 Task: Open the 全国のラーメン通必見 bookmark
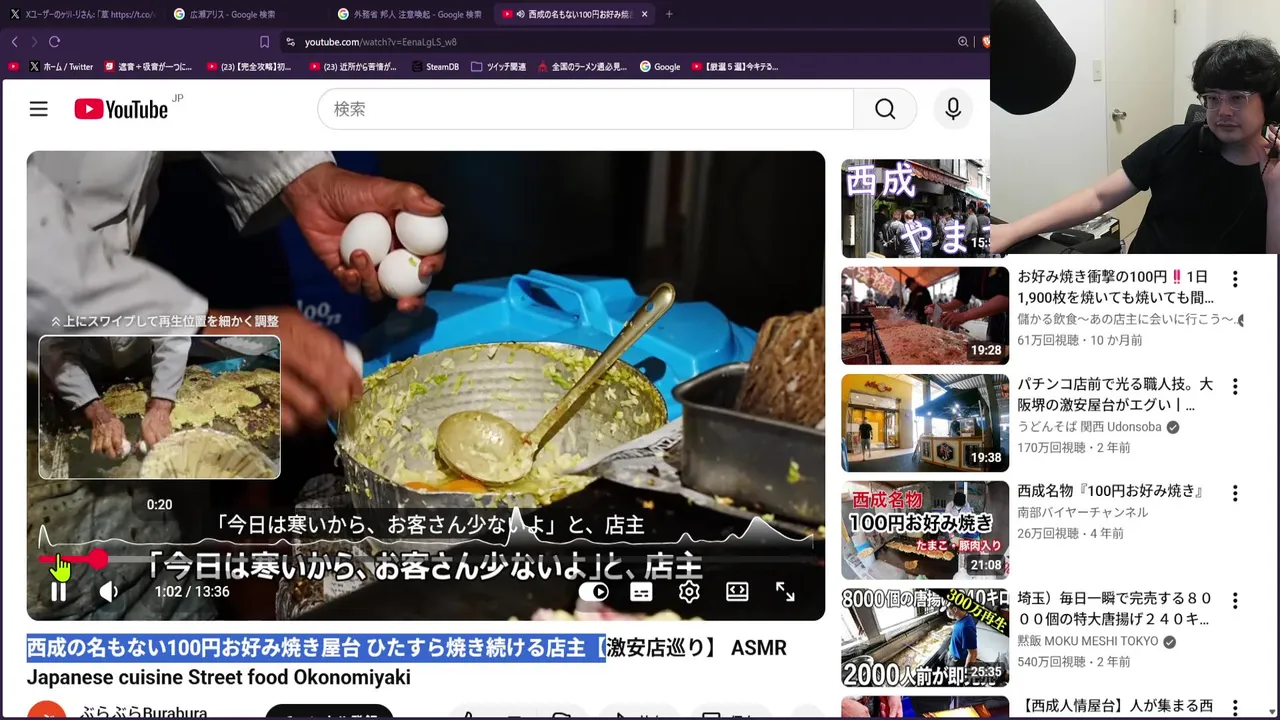click(x=582, y=67)
